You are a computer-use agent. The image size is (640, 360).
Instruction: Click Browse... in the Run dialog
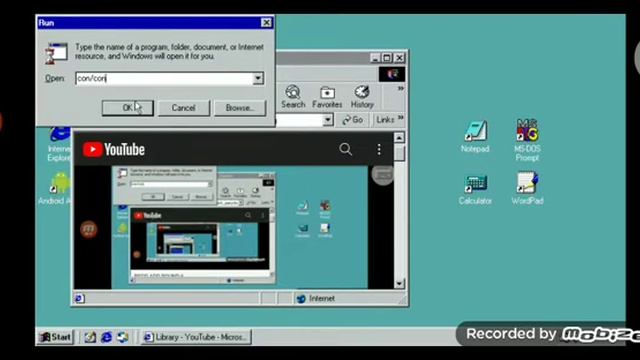240,108
